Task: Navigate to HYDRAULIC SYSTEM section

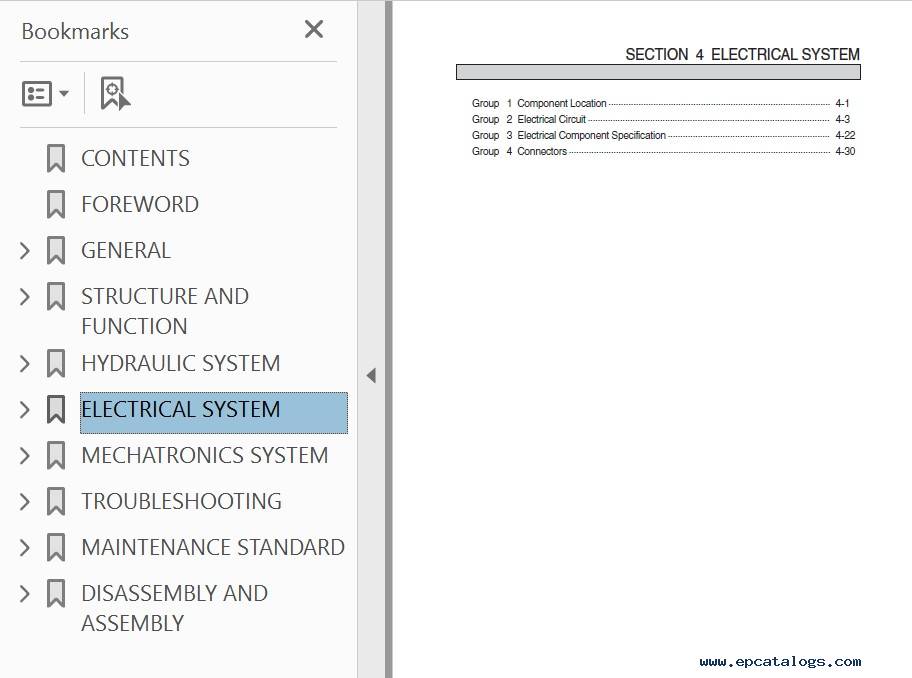Action: (180, 363)
